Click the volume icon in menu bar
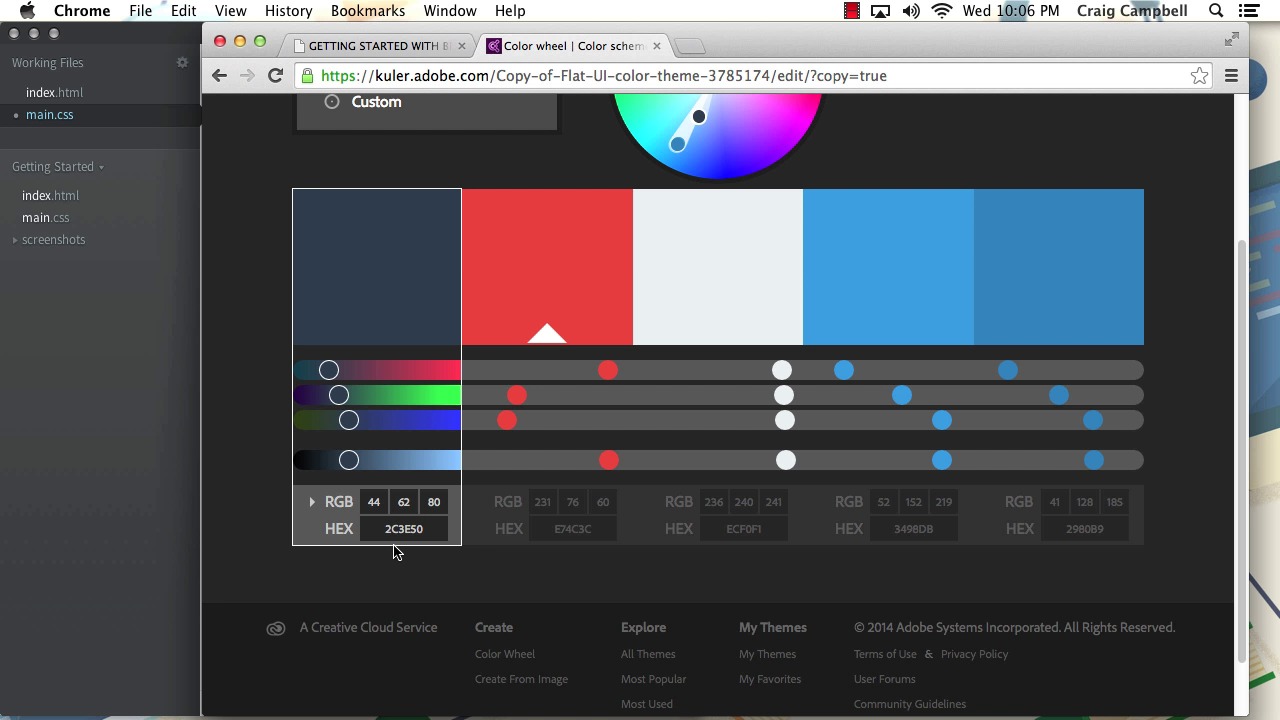Screen dimensions: 1280x720 (x=911, y=11)
